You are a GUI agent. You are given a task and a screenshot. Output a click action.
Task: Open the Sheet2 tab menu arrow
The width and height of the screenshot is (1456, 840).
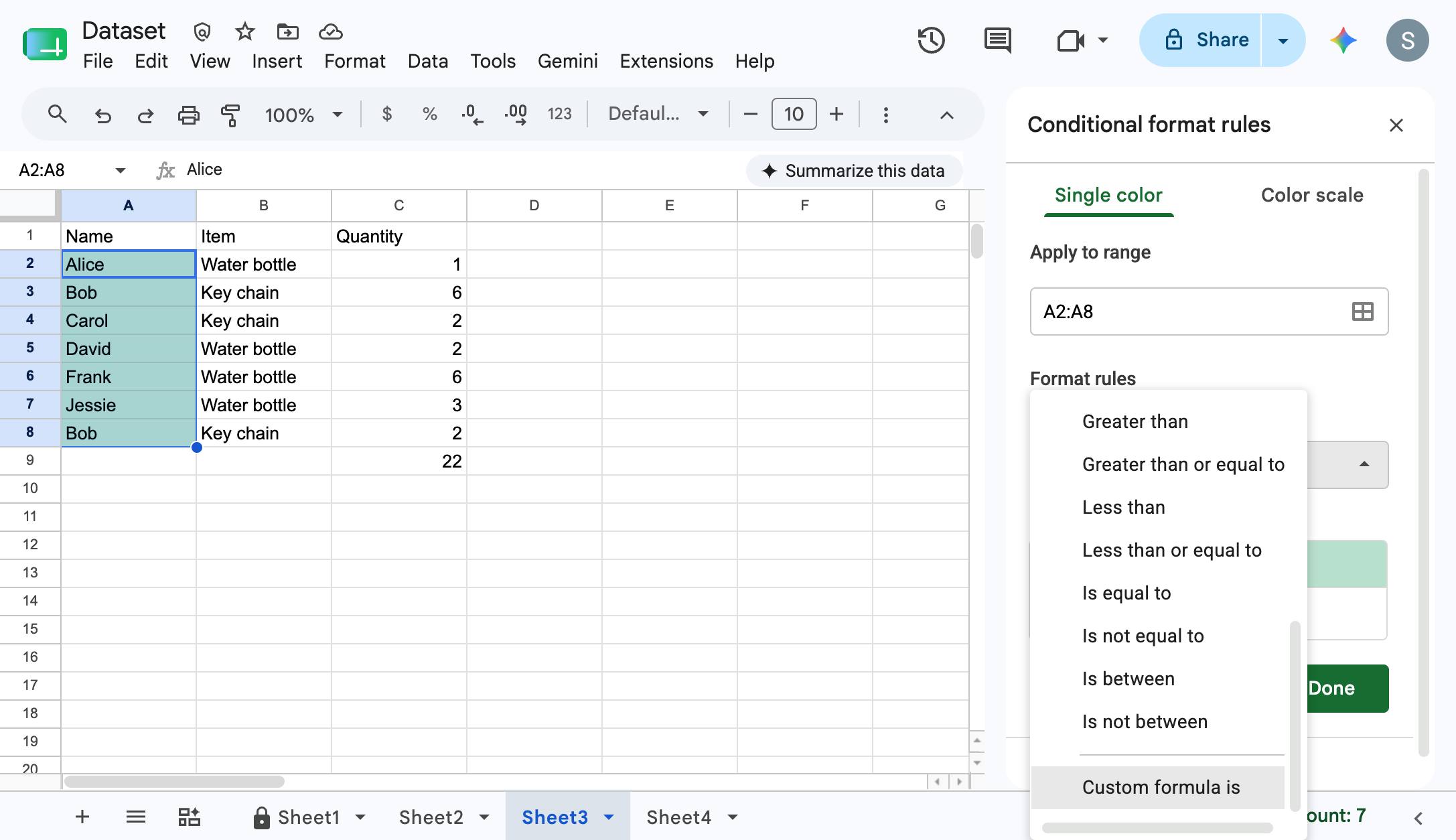click(484, 817)
